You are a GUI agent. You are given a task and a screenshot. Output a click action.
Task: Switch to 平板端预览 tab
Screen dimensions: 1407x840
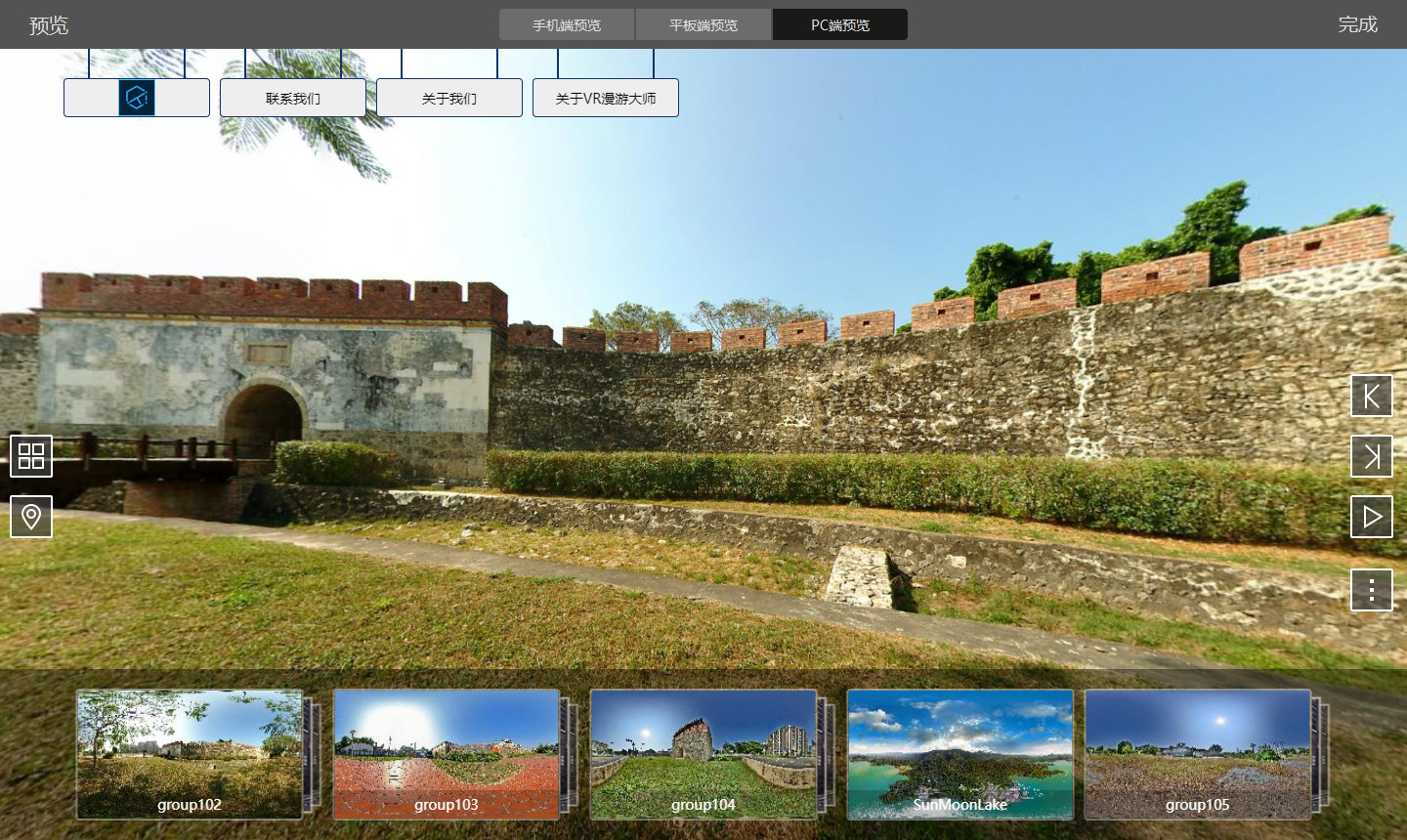[x=703, y=24]
